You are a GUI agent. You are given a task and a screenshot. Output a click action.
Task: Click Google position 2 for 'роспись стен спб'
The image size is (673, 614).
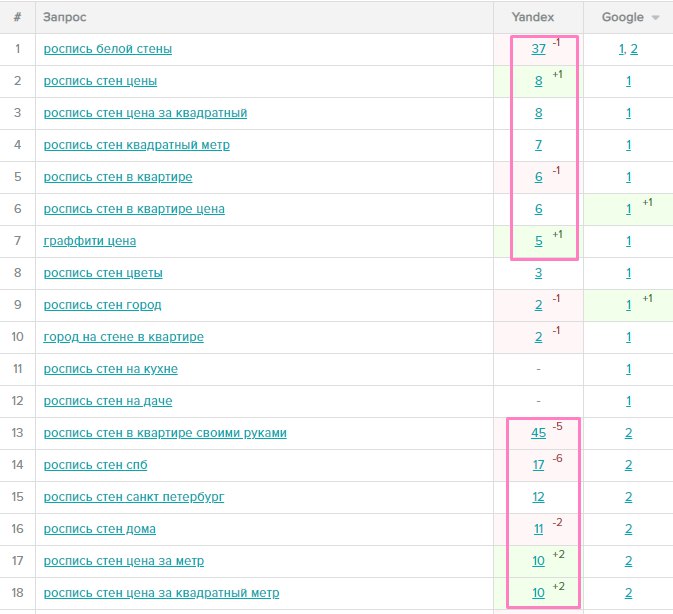628,465
